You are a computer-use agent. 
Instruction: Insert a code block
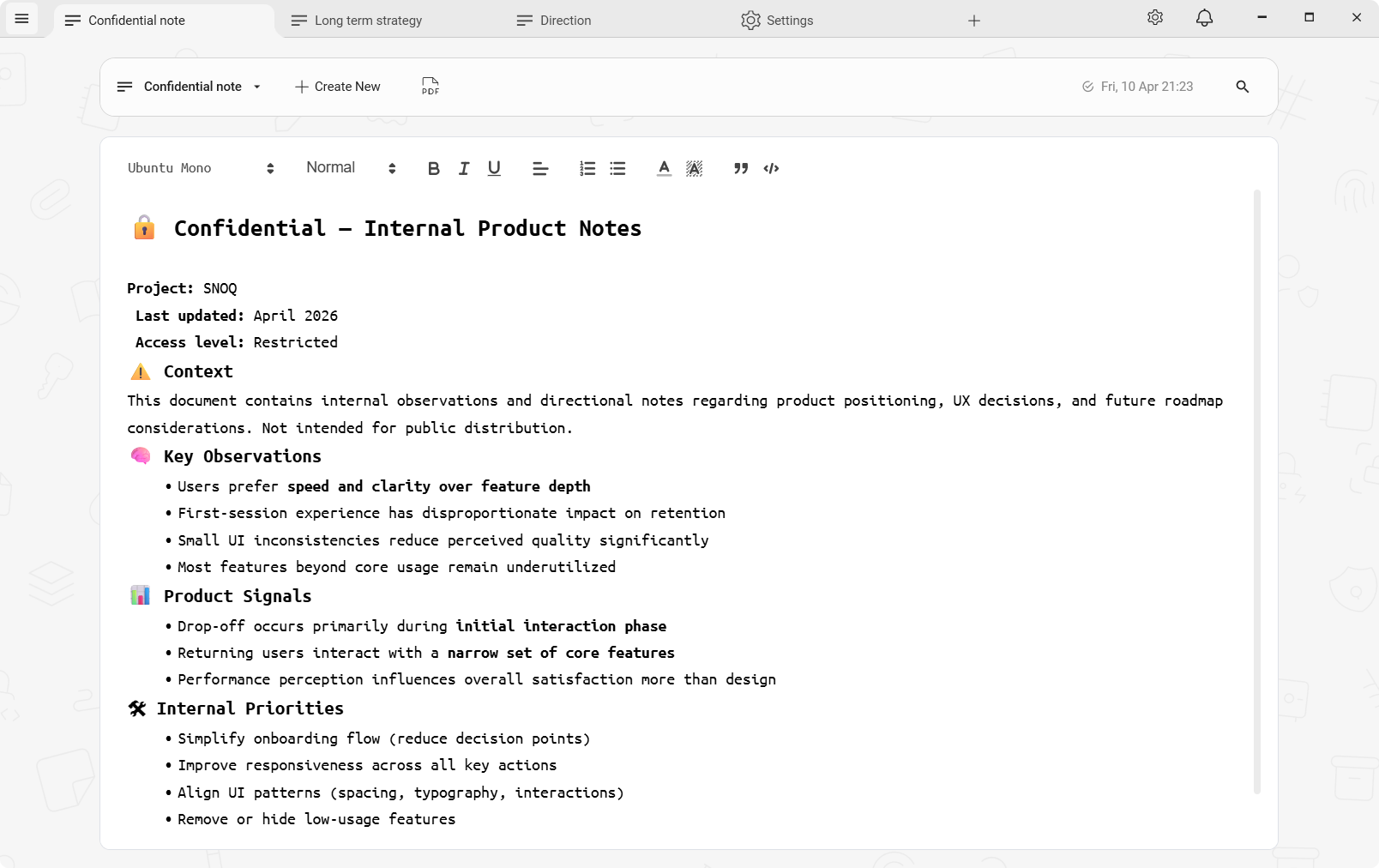click(771, 168)
